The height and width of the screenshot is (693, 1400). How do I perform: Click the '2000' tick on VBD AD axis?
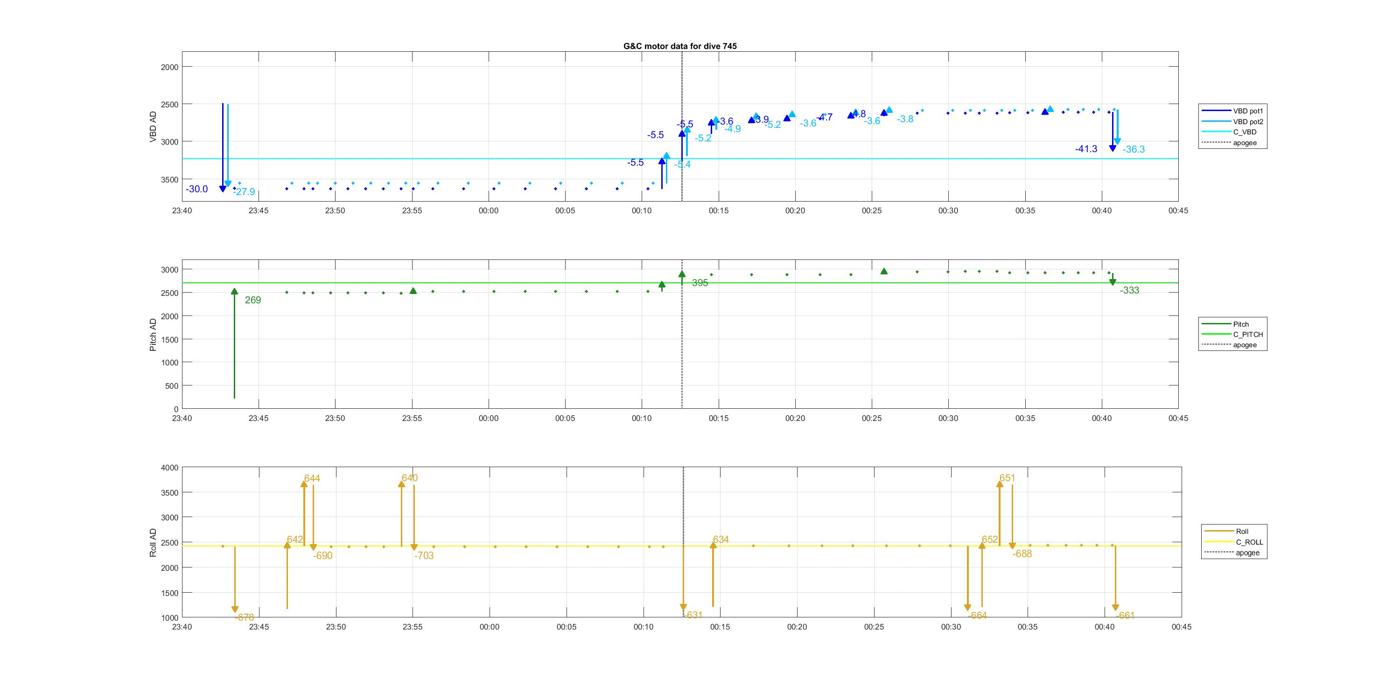169,67
